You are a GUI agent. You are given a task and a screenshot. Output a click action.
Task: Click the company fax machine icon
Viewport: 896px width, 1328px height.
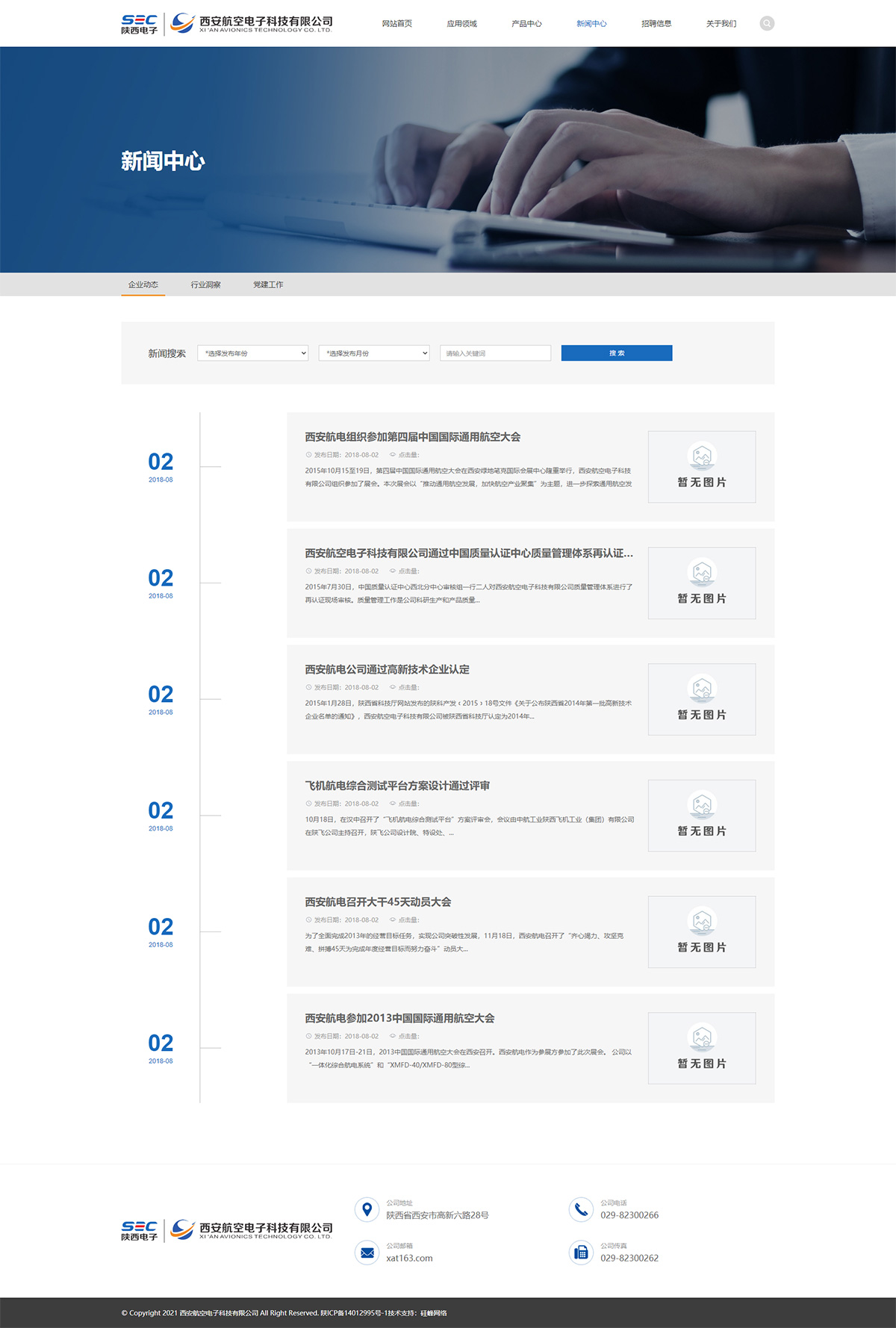(581, 1253)
